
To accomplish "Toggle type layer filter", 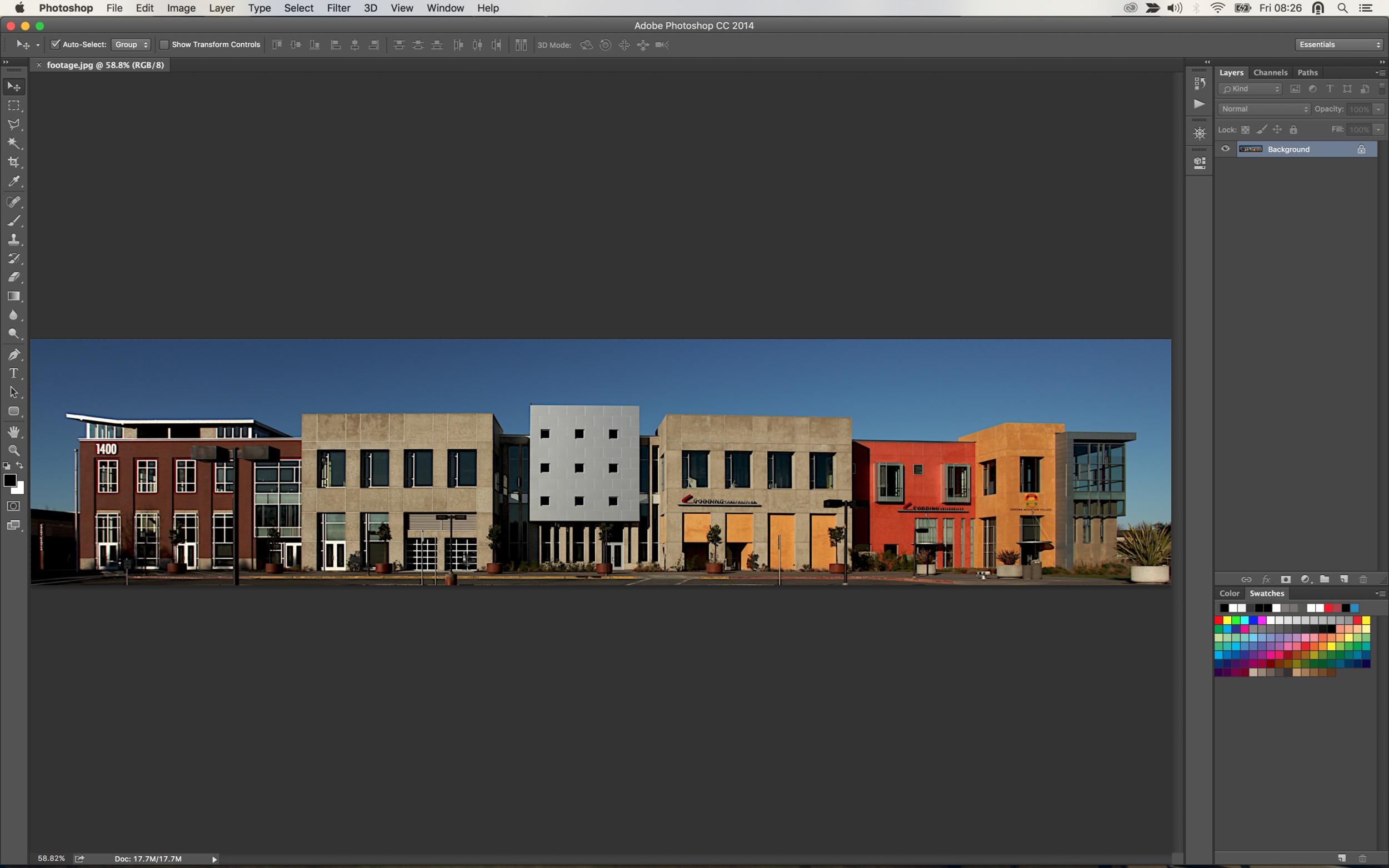I will pyautogui.click(x=1330, y=89).
